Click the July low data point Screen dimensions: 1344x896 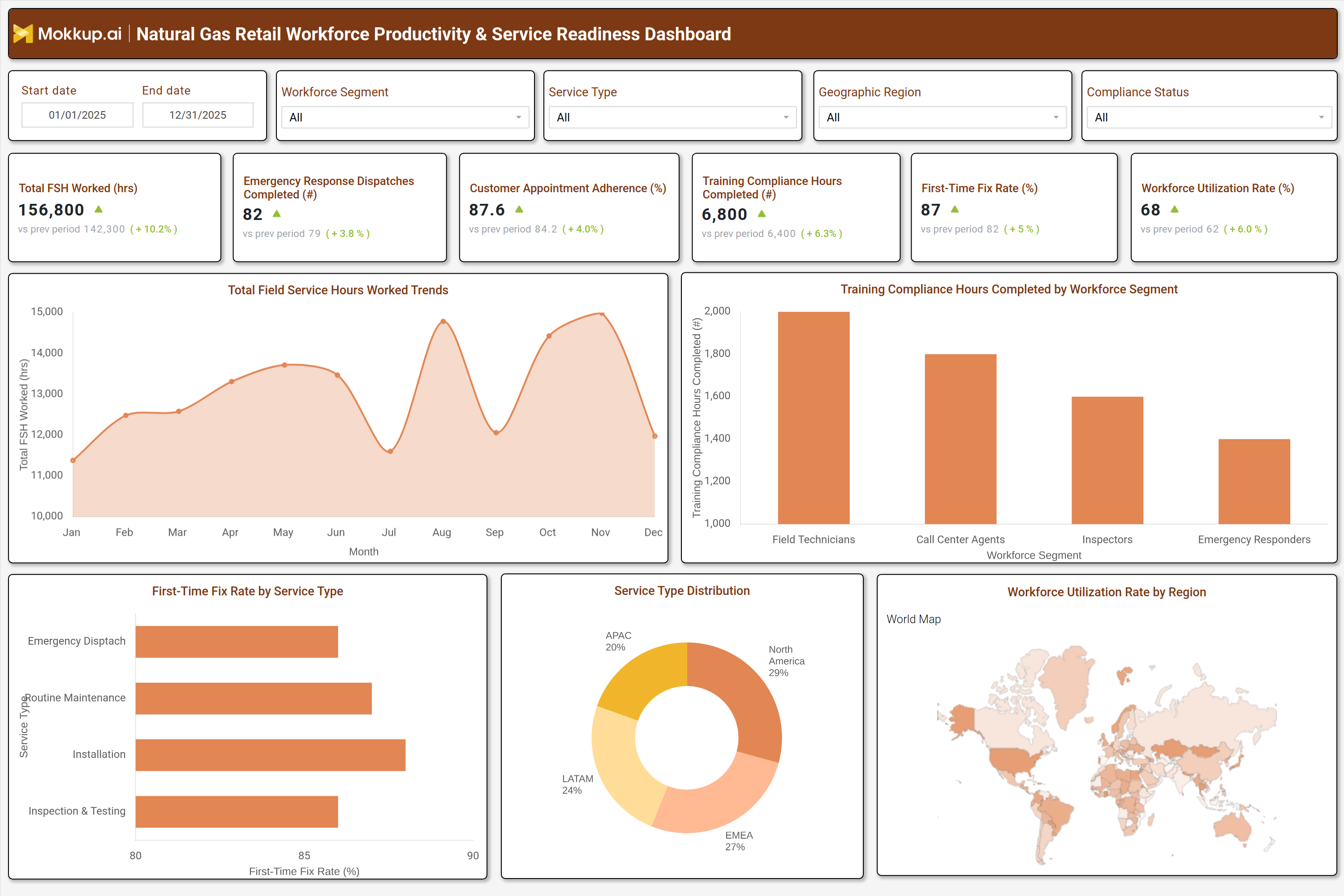[x=390, y=452]
